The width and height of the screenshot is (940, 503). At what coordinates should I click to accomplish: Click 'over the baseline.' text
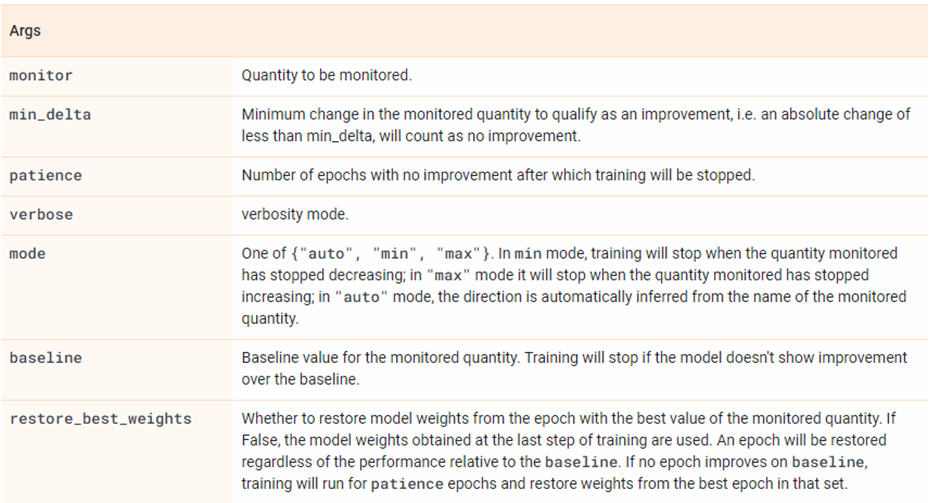click(x=301, y=379)
